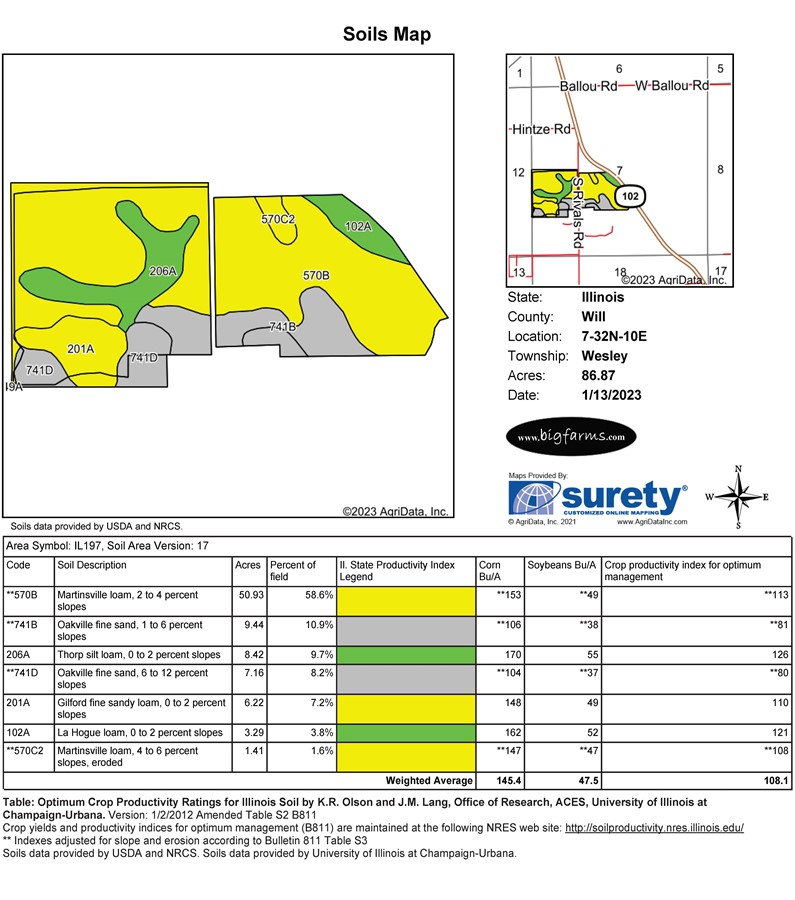Viewport: 795px width, 900px height.
Task: Click the Date value '1/13/2023'
Action: (x=611, y=395)
